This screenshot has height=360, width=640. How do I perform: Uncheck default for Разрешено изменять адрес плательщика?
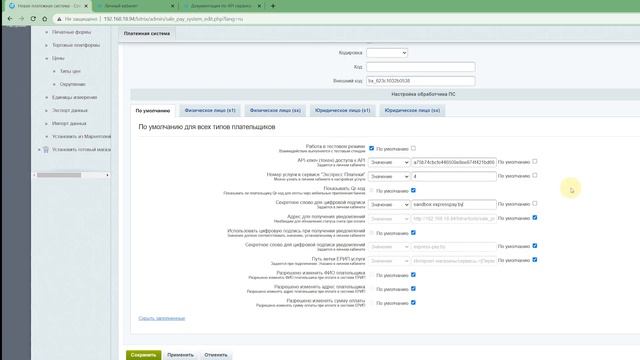coord(413,289)
